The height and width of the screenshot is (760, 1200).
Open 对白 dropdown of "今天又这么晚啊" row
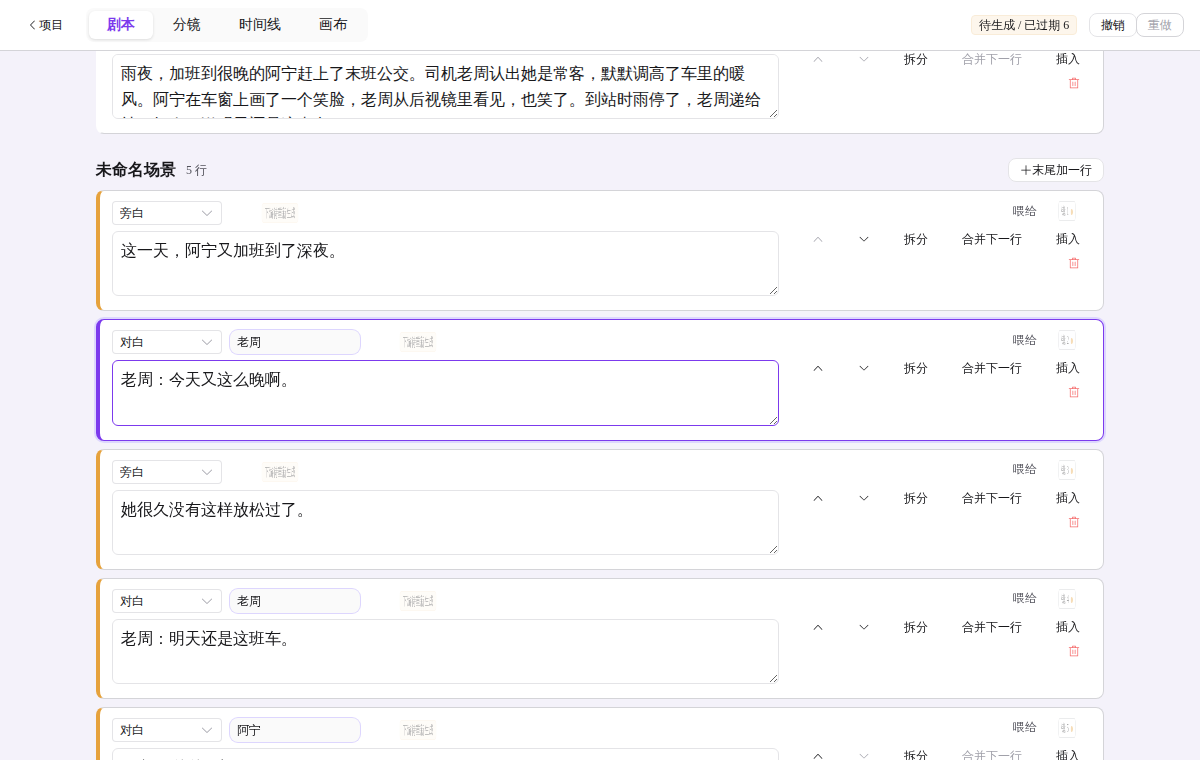[167, 342]
